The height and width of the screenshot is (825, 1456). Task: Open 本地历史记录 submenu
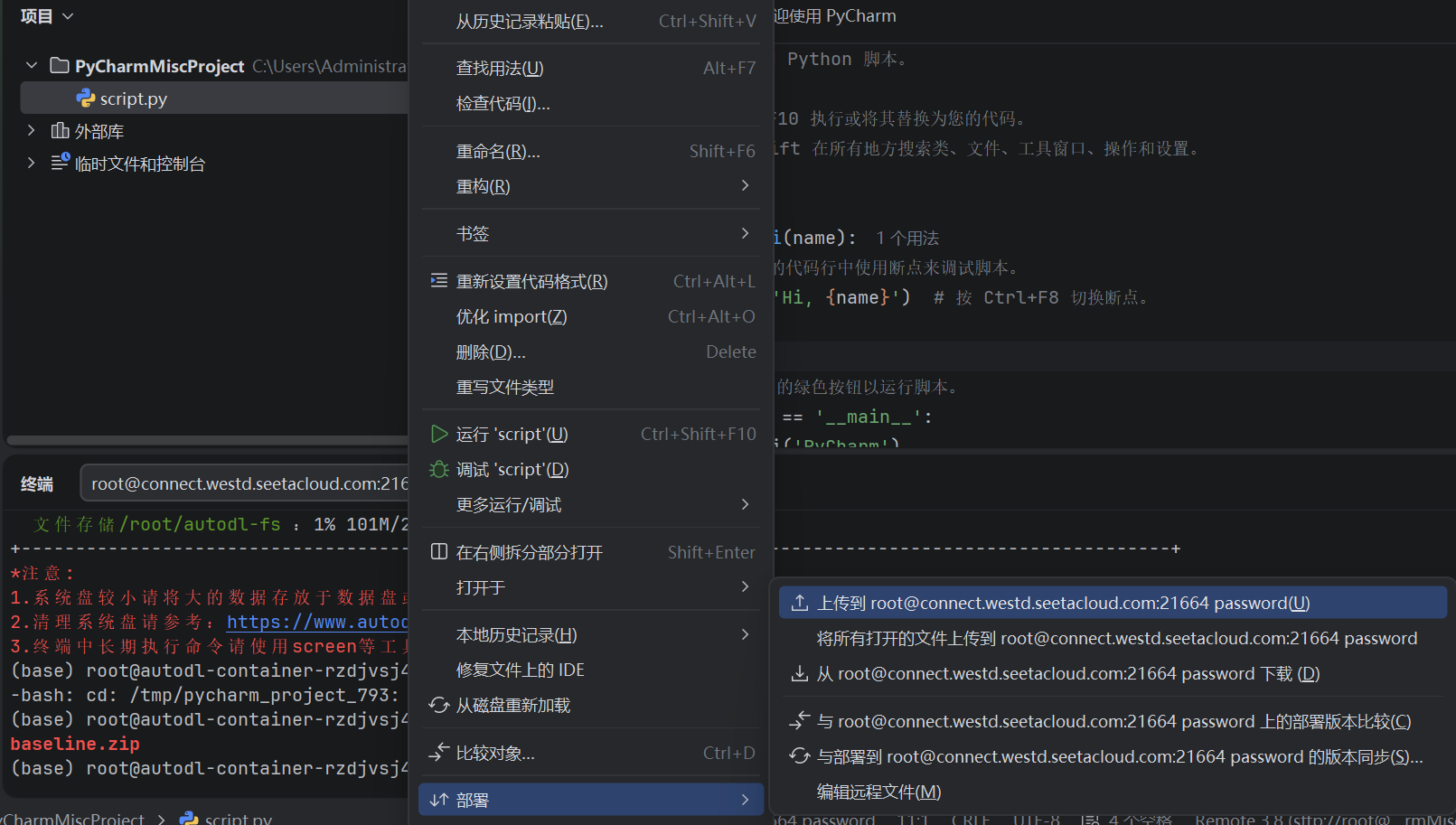[x=591, y=634]
